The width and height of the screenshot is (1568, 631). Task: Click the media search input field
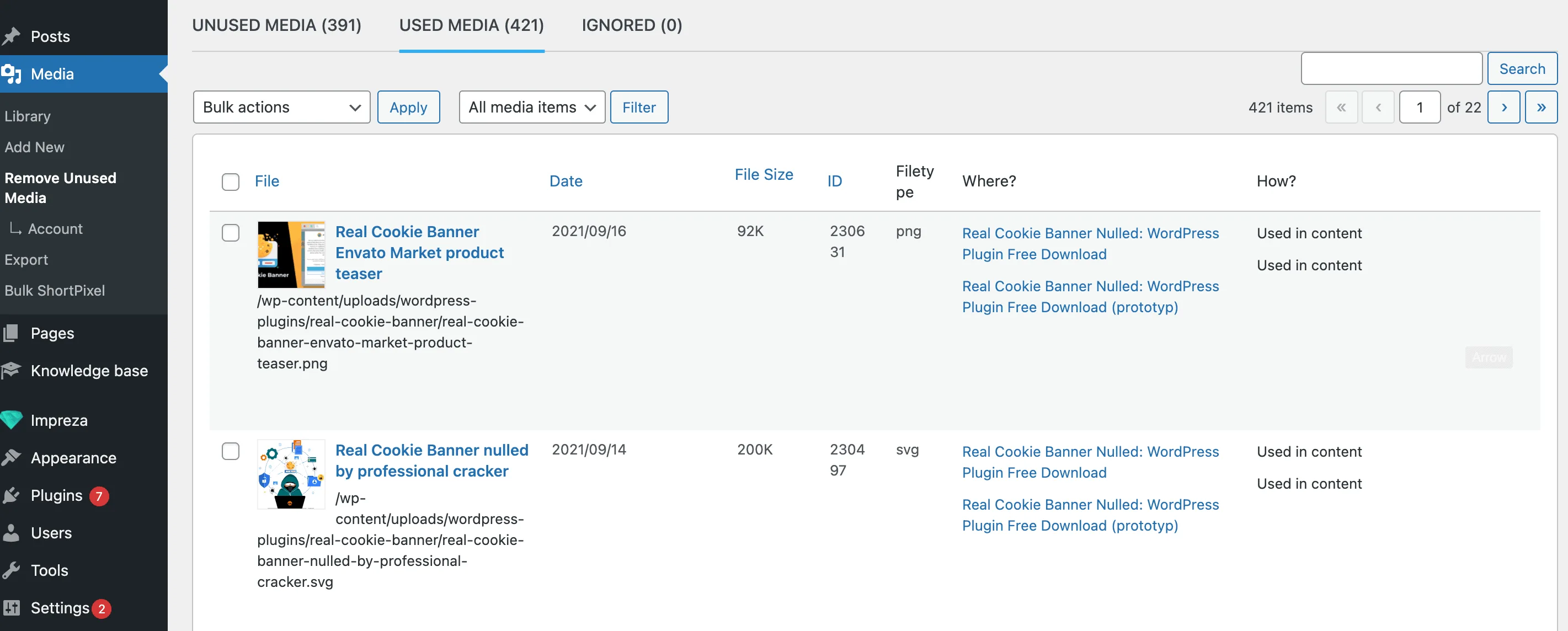1391,69
